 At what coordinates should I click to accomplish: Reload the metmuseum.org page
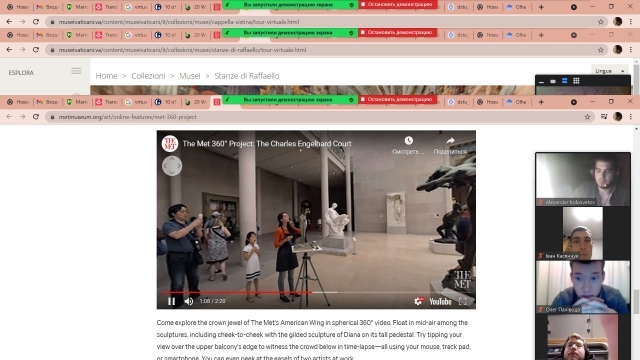tap(36, 117)
